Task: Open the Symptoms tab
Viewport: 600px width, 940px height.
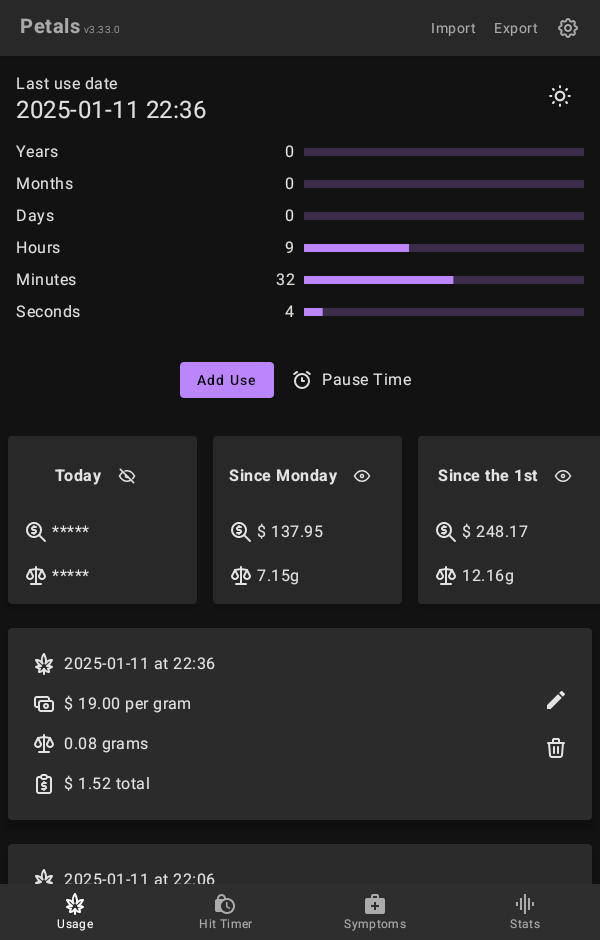Action: point(375,911)
